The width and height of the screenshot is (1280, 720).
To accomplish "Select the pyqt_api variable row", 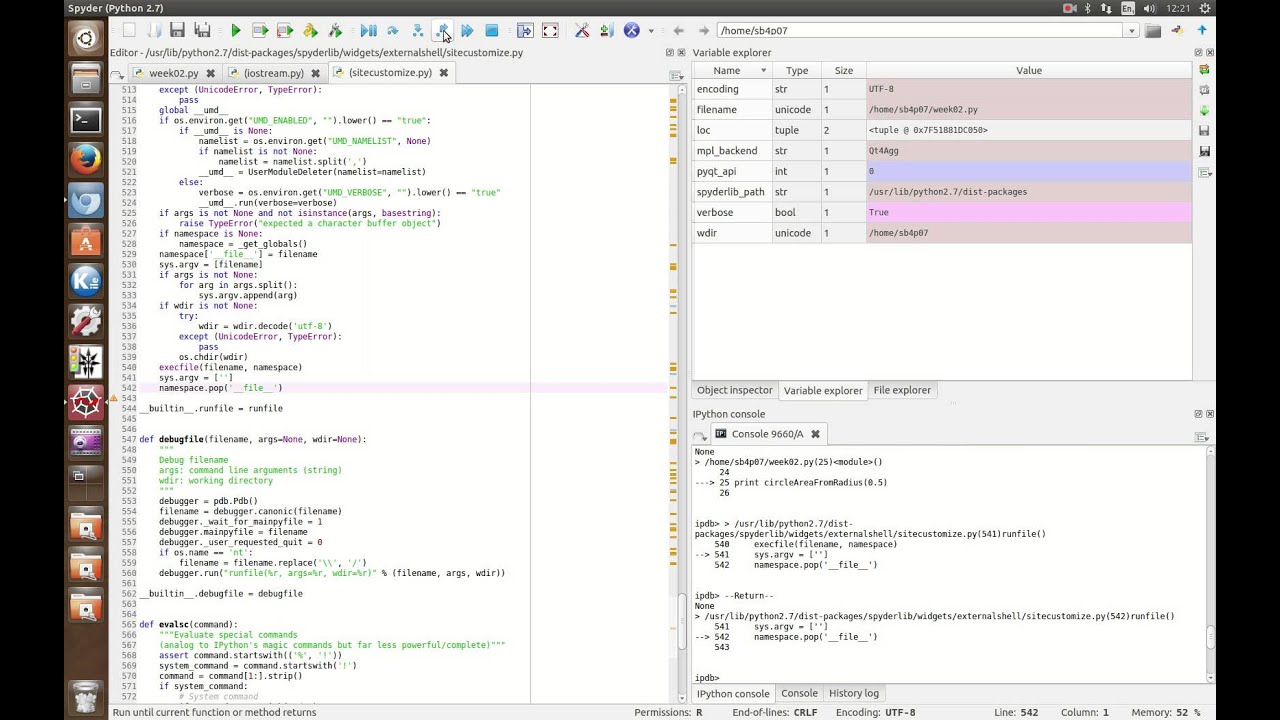I will click(x=942, y=171).
